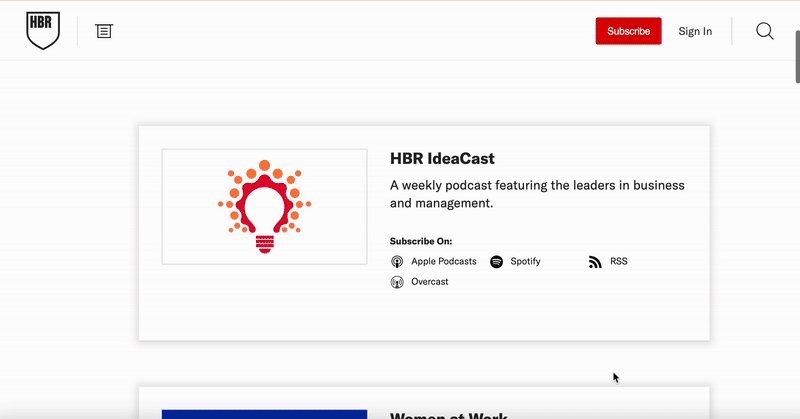Open the HBR IdeaCast title
The width and height of the screenshot is (800, 419).
point(442,159)
